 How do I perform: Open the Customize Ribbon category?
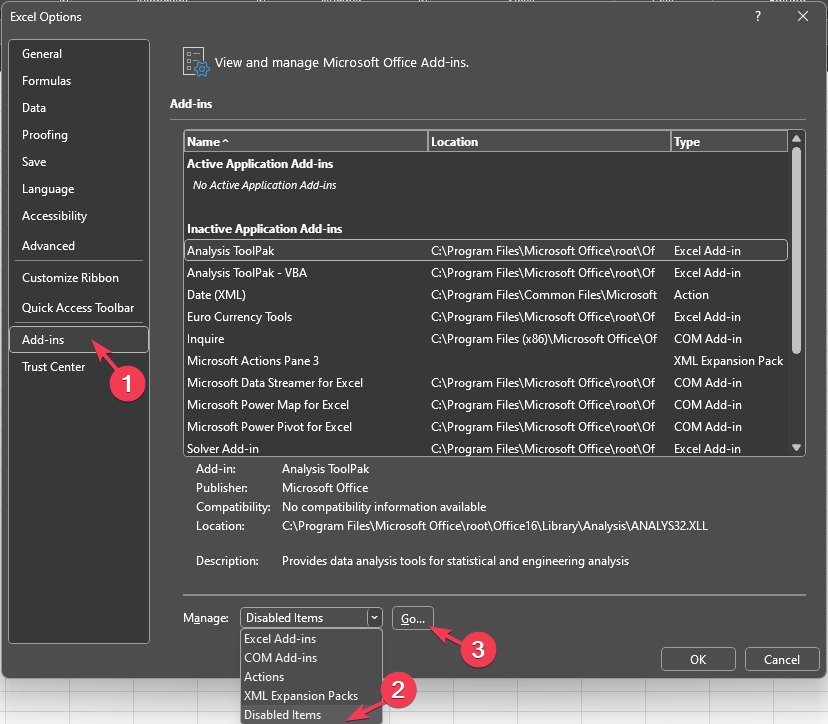point(70,278)
